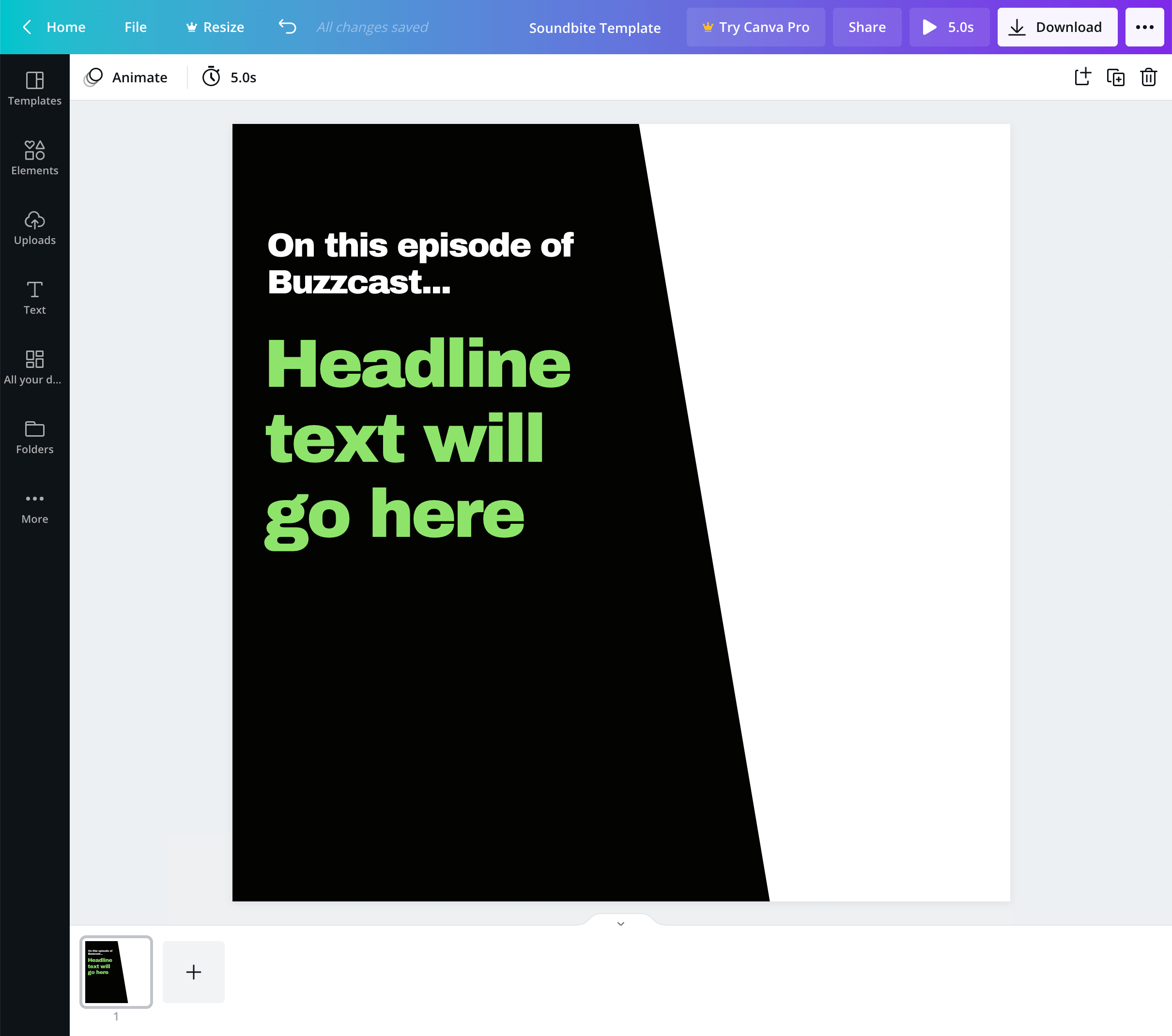Viewport: 1172px width, 1036px height.
Task: Add a new page icon in toolbar
Action: [1082, 77]
